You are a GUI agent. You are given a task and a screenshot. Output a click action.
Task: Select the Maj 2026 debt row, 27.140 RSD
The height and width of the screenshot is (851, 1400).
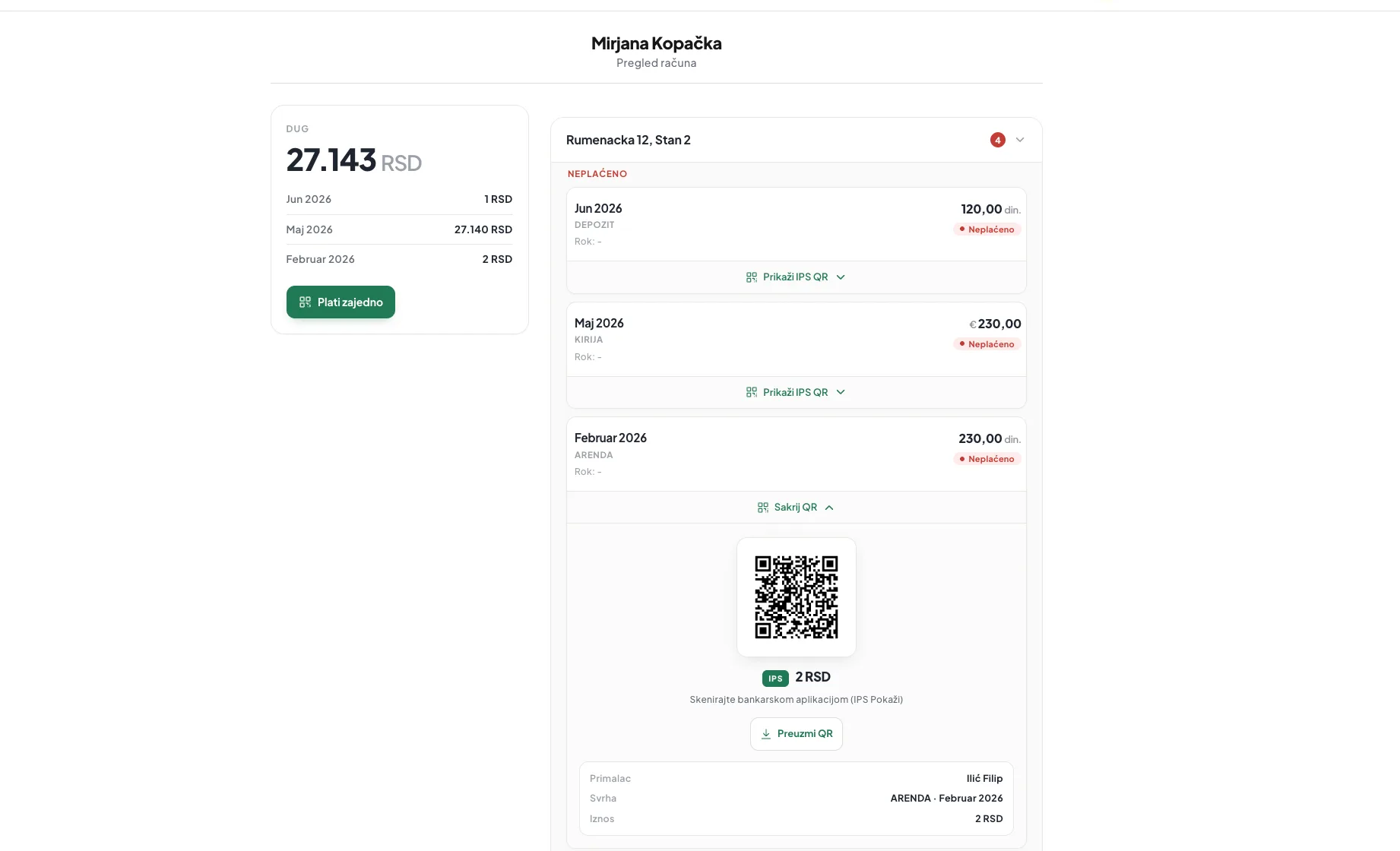[x=399, y=229]
